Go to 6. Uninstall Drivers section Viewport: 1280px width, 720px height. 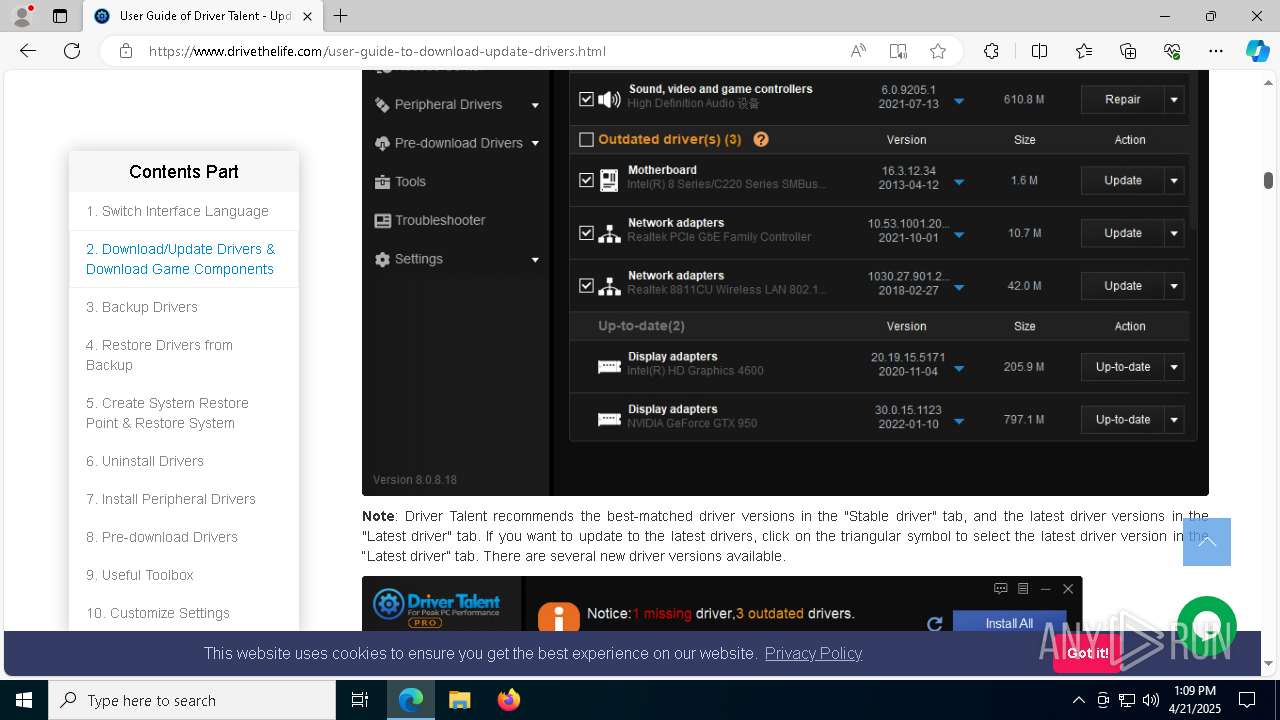tap(145, 461)
